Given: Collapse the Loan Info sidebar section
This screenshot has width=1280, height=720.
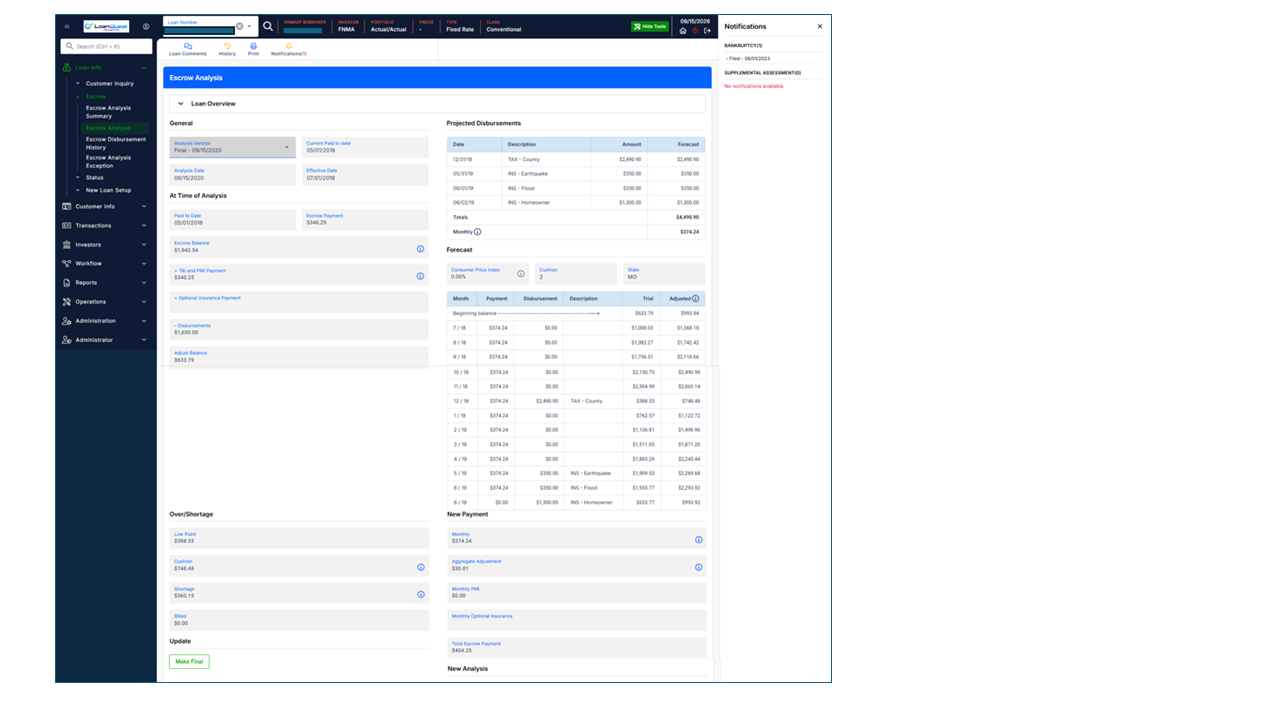Looking at the screenshot, I should pyautogui.click(x=146, y=68).
